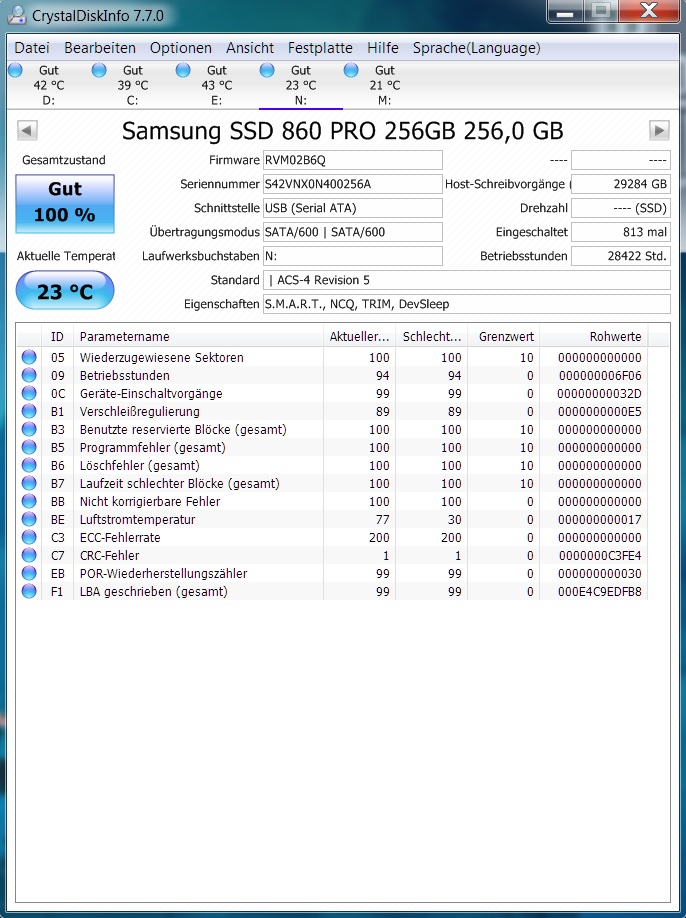
Task: Open the Optionen menu
Action: [x=180, y=48]
